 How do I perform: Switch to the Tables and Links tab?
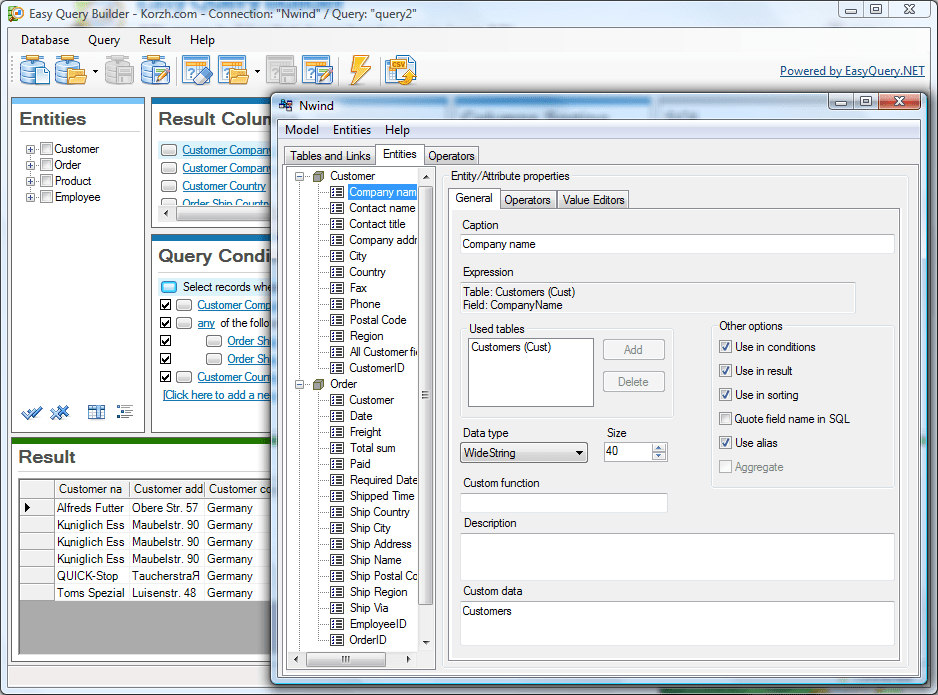[x=329, y=155]
